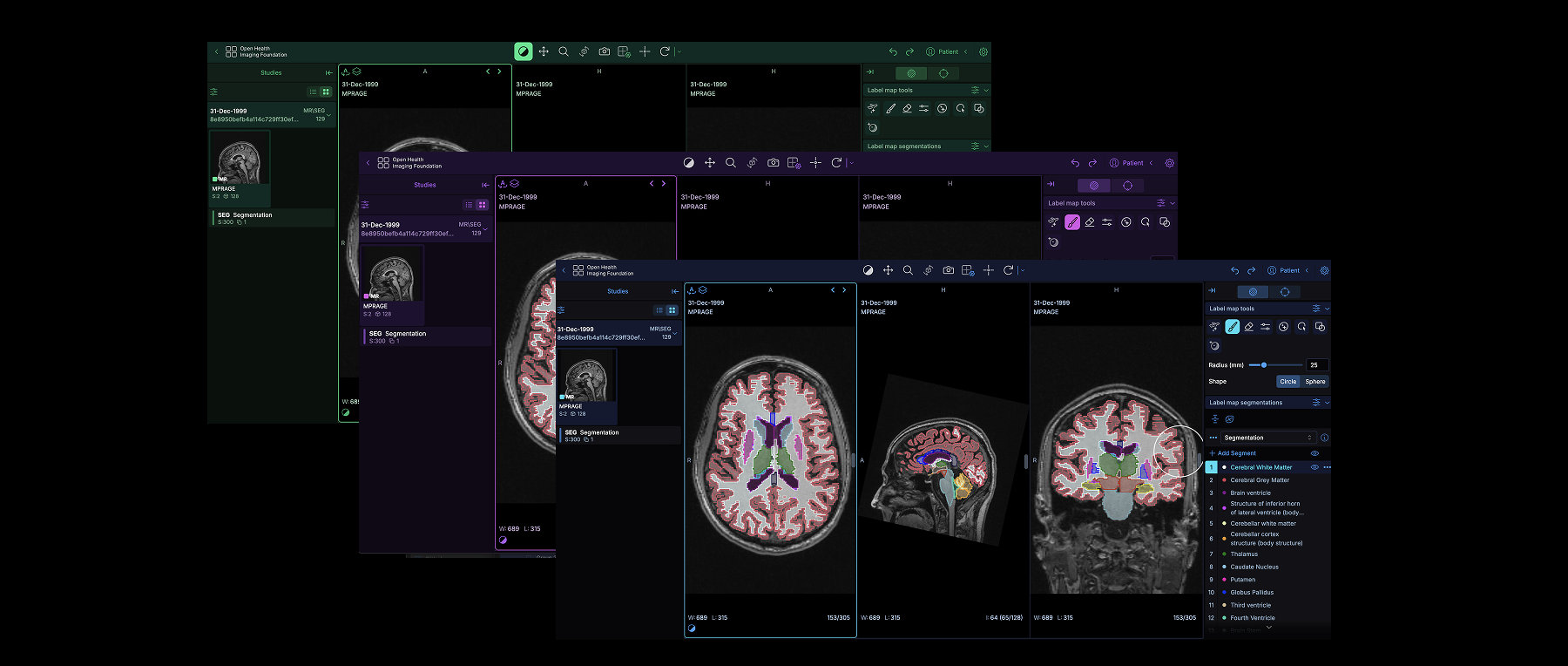Click Patient info button in blue viewer header
1568x666 pixels.
click(x=1284, y=270)
